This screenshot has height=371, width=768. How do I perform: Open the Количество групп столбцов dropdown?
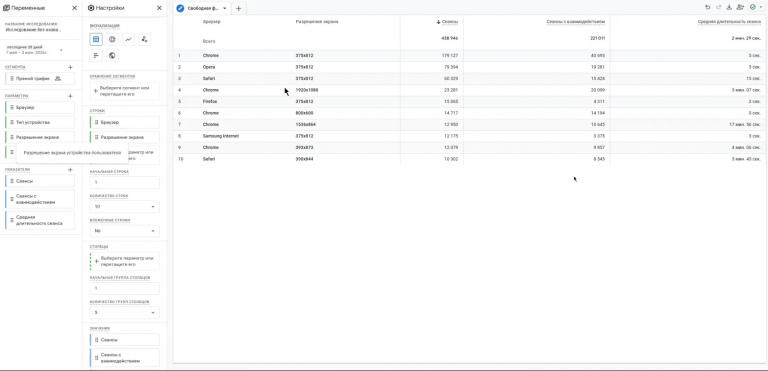click(124, 312)
